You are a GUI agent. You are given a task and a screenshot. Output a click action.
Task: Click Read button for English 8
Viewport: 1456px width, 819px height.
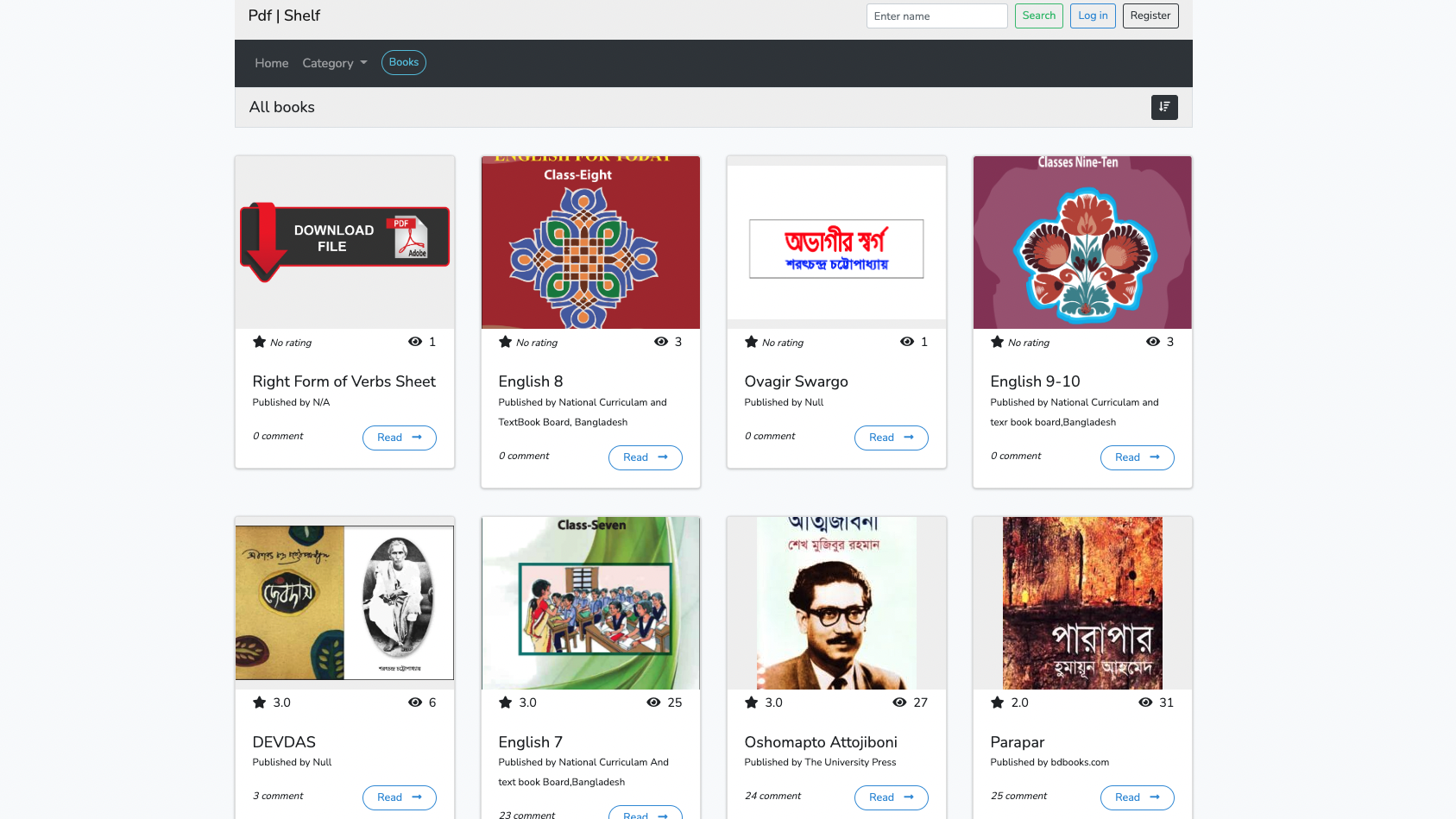click(x=646, y=457)
